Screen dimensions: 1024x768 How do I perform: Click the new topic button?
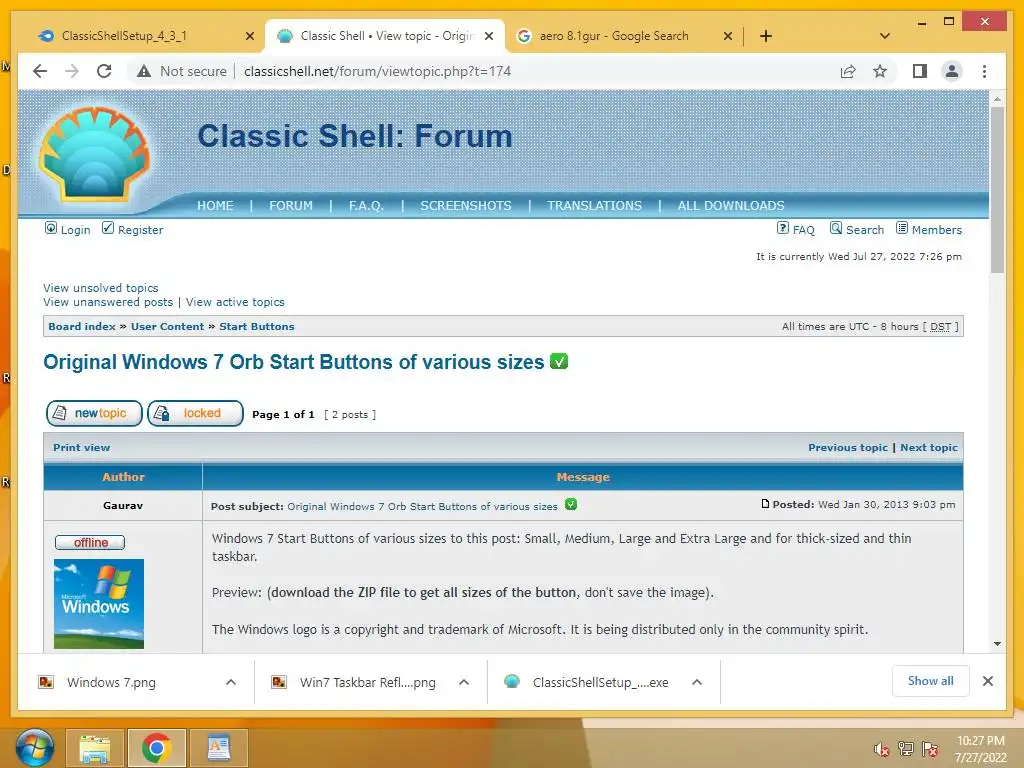click(x=94, y=413)
